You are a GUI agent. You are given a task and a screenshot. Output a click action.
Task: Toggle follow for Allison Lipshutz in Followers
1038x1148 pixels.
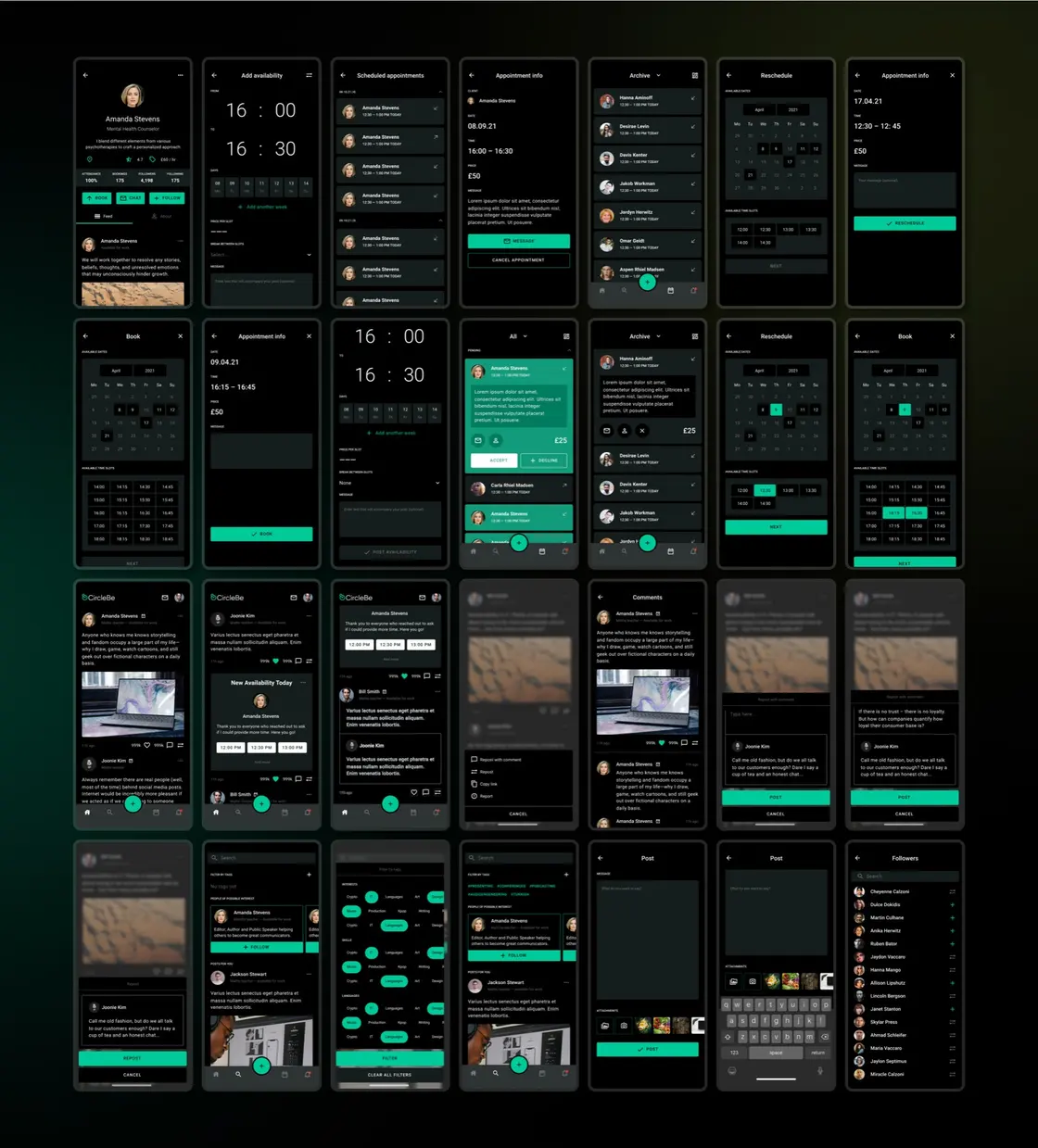coord(952,983)
